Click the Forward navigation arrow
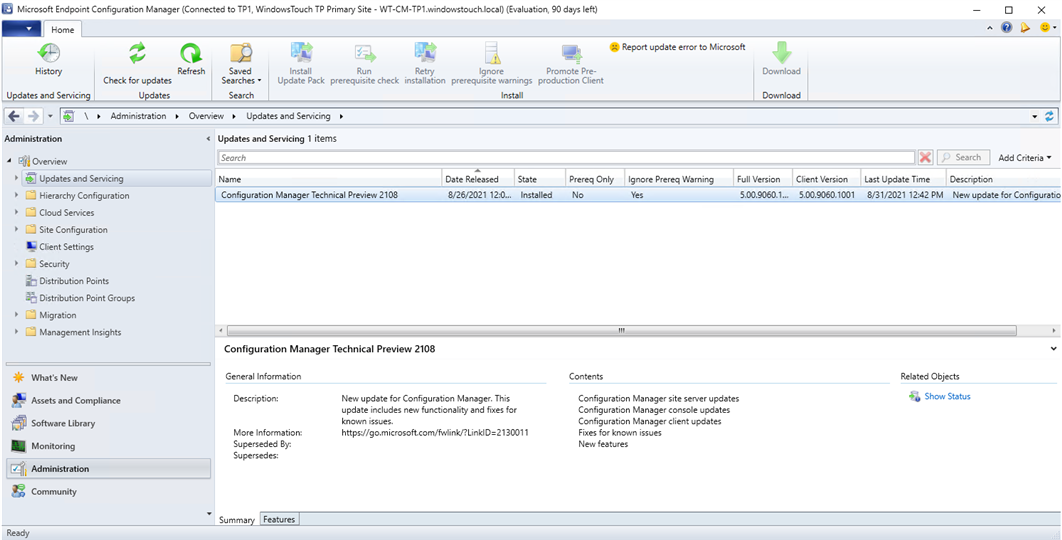 point(33,116)
